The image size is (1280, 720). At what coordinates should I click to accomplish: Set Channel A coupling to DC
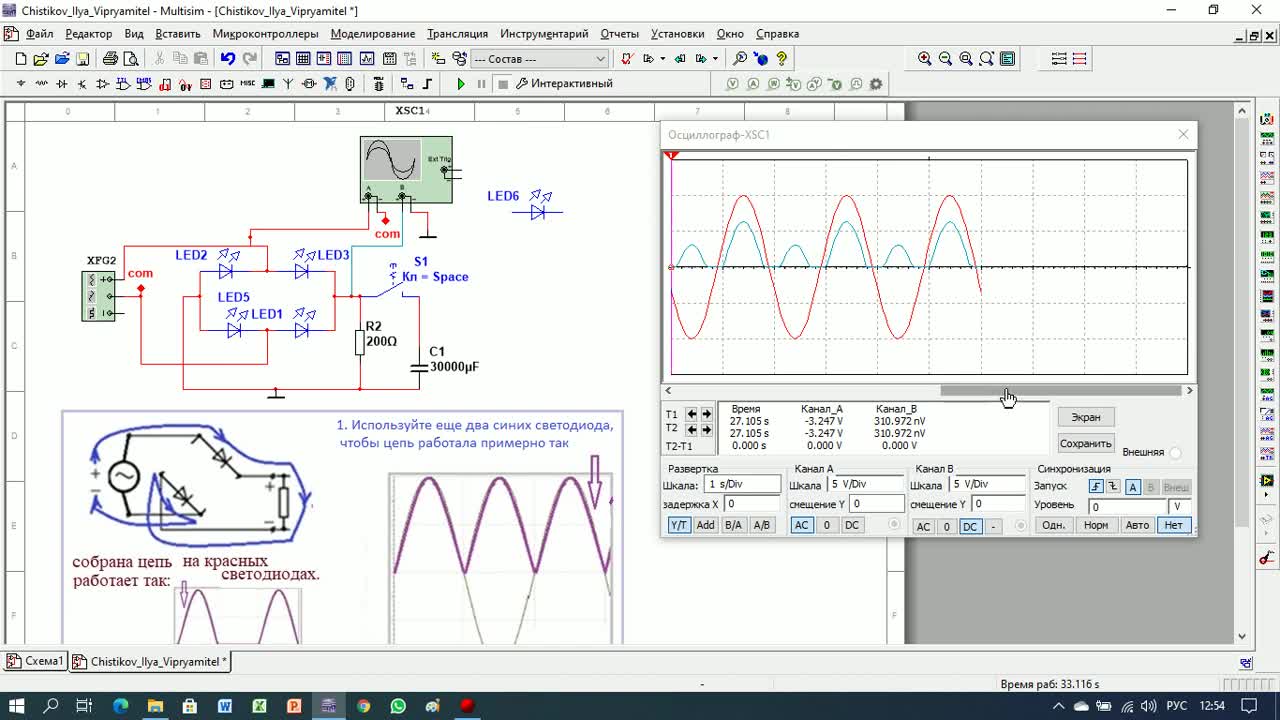[852, 525]
